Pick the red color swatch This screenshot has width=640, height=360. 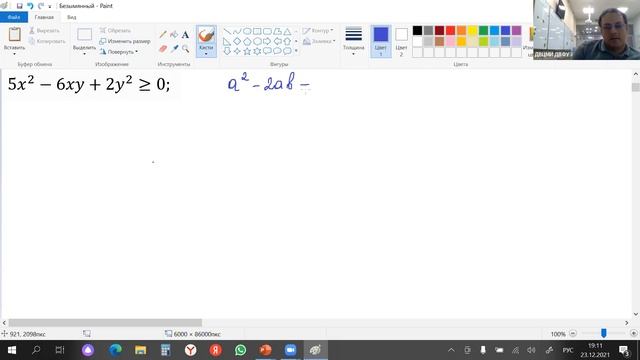(x=450, y=31)
